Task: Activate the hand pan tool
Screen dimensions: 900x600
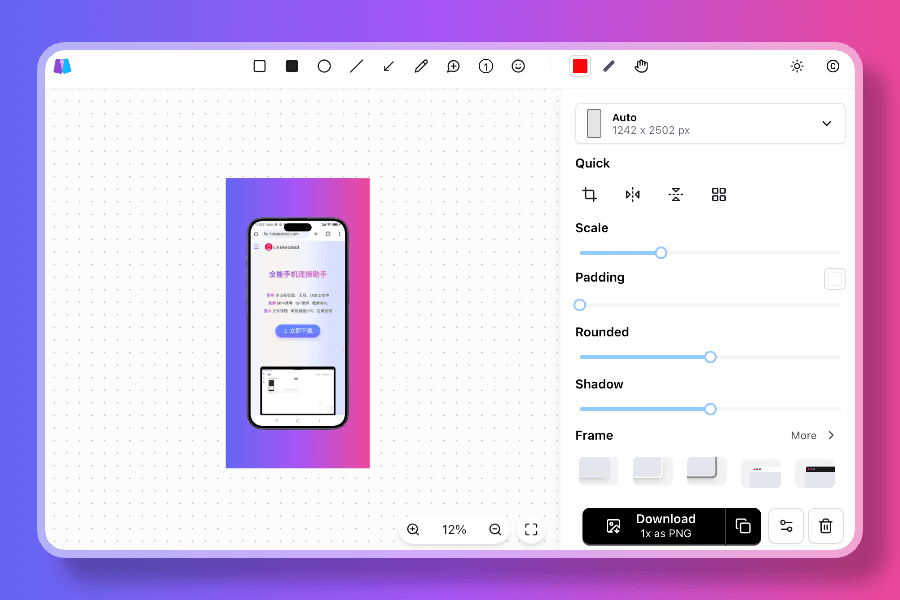Action: [x=641, y=66]
